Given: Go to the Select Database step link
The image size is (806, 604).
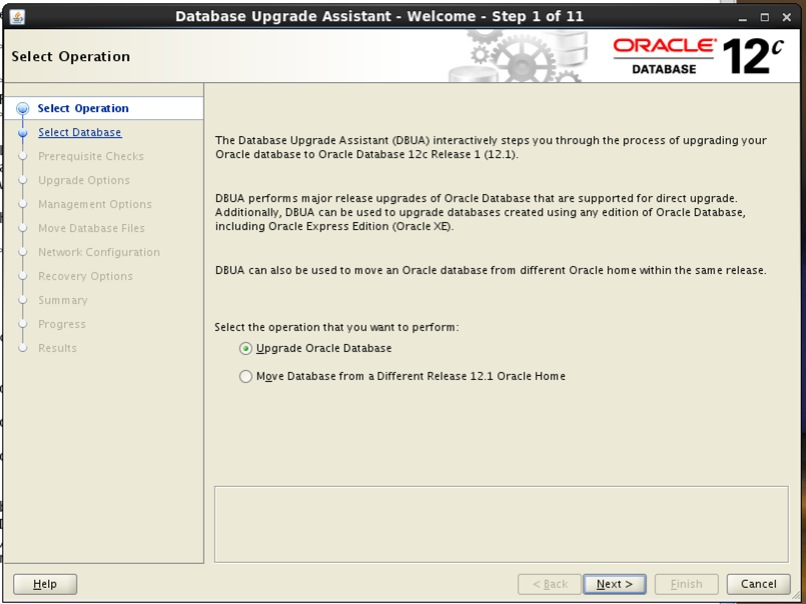Looking at the screenshot, I should (x=80, y=132).
